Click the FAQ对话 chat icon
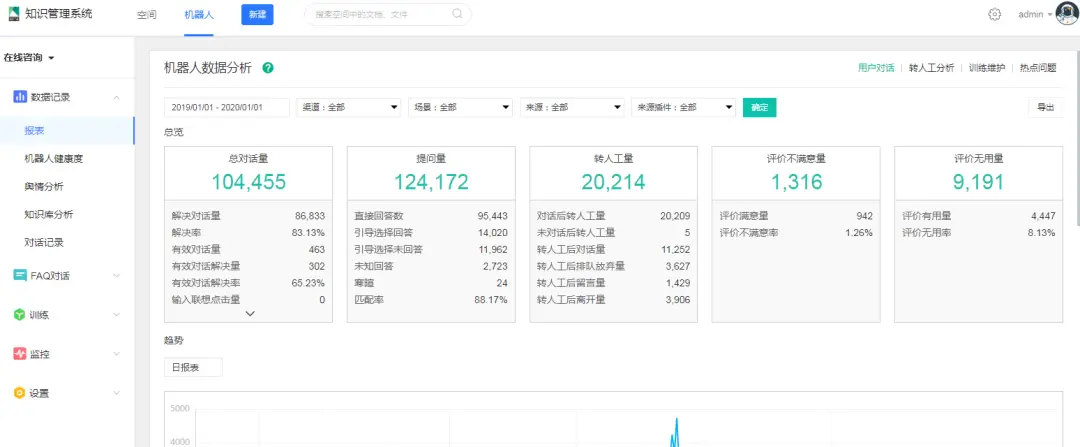Image resolution: width=1080 pixels, height=447 pixels. click(x=19, y=275)
